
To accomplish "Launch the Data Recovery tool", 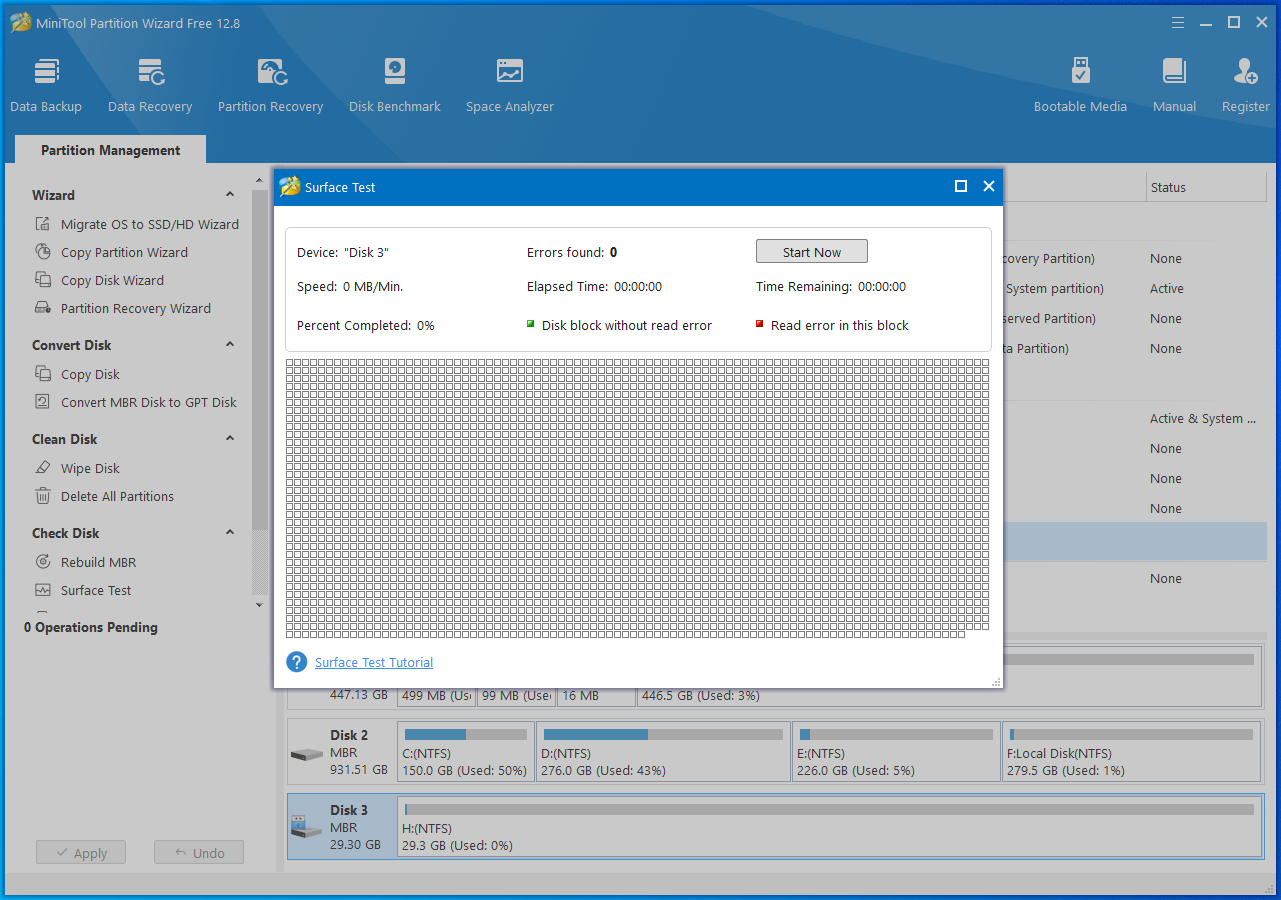I will click(150, 85).
